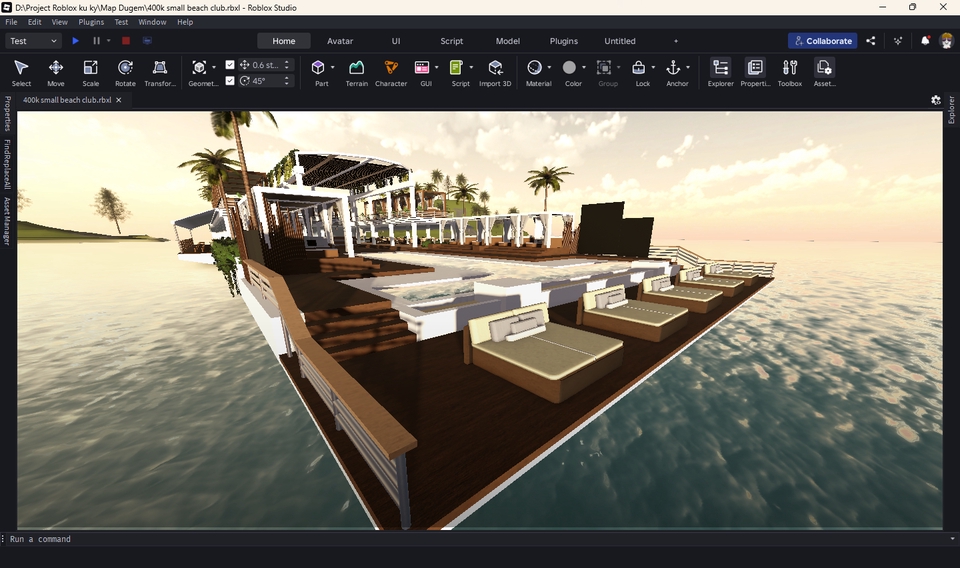The height and width of the screenshot is (568, 960).
Task: Expand the Part type dropdown arrow
Action: [332, 68]
